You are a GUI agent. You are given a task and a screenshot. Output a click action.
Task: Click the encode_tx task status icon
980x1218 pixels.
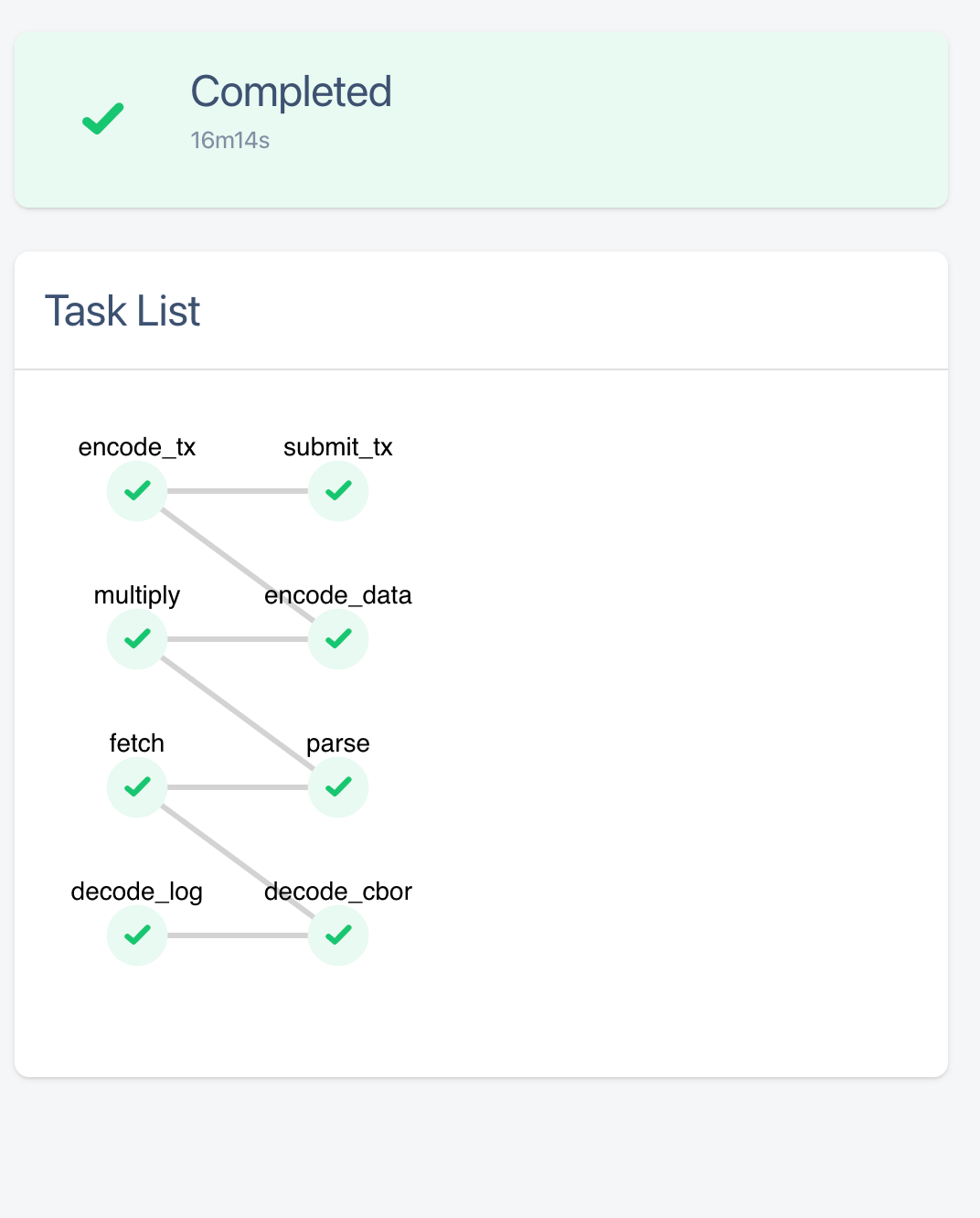click(x=137, y=491)
